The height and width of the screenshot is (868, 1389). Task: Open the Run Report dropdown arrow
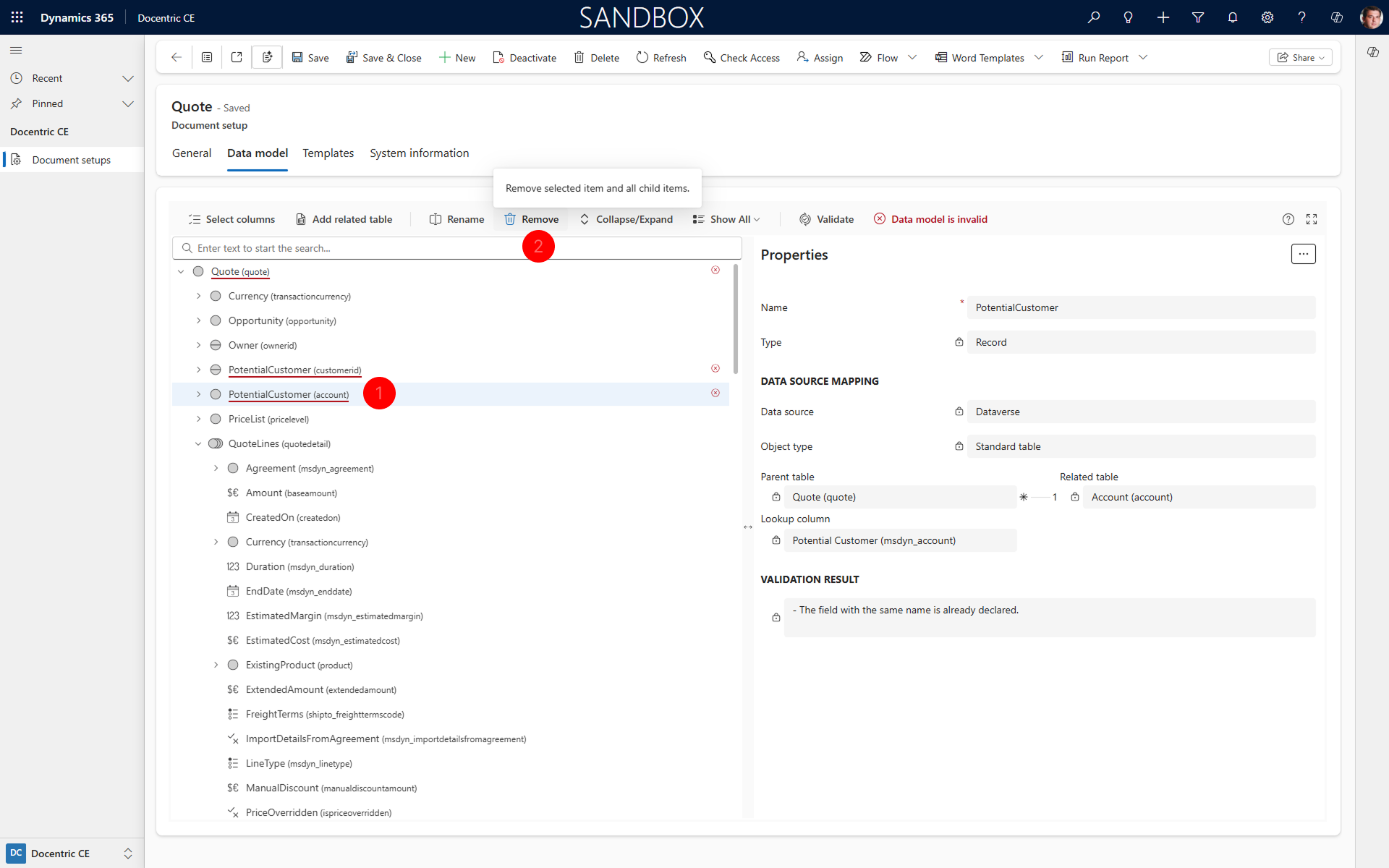click(x=1143, y=57)
